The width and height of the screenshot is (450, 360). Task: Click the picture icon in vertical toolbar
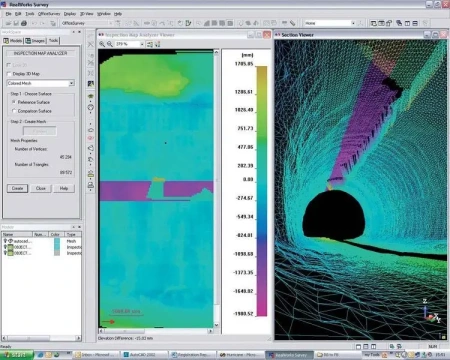[91, 84]
